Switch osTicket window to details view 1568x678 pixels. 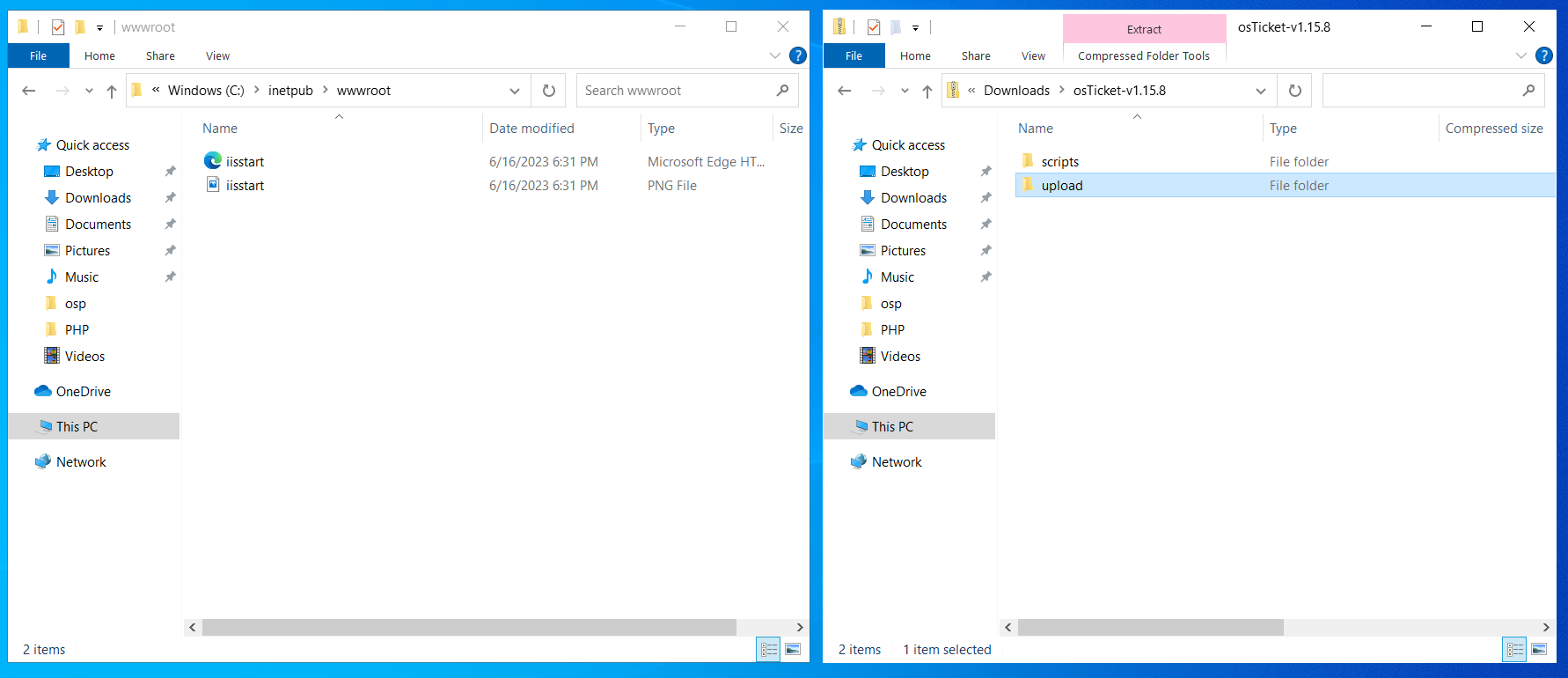click(1515, 650)
